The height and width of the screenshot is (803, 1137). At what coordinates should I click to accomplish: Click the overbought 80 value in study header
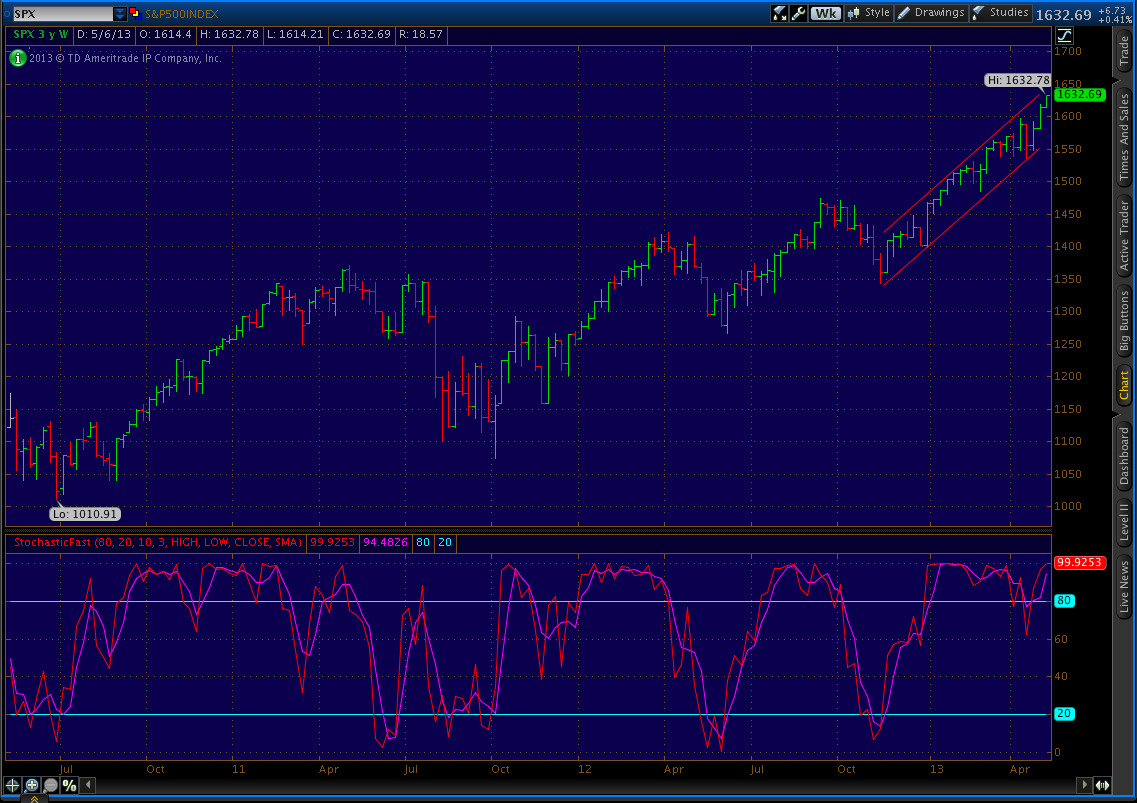(423, 542)
